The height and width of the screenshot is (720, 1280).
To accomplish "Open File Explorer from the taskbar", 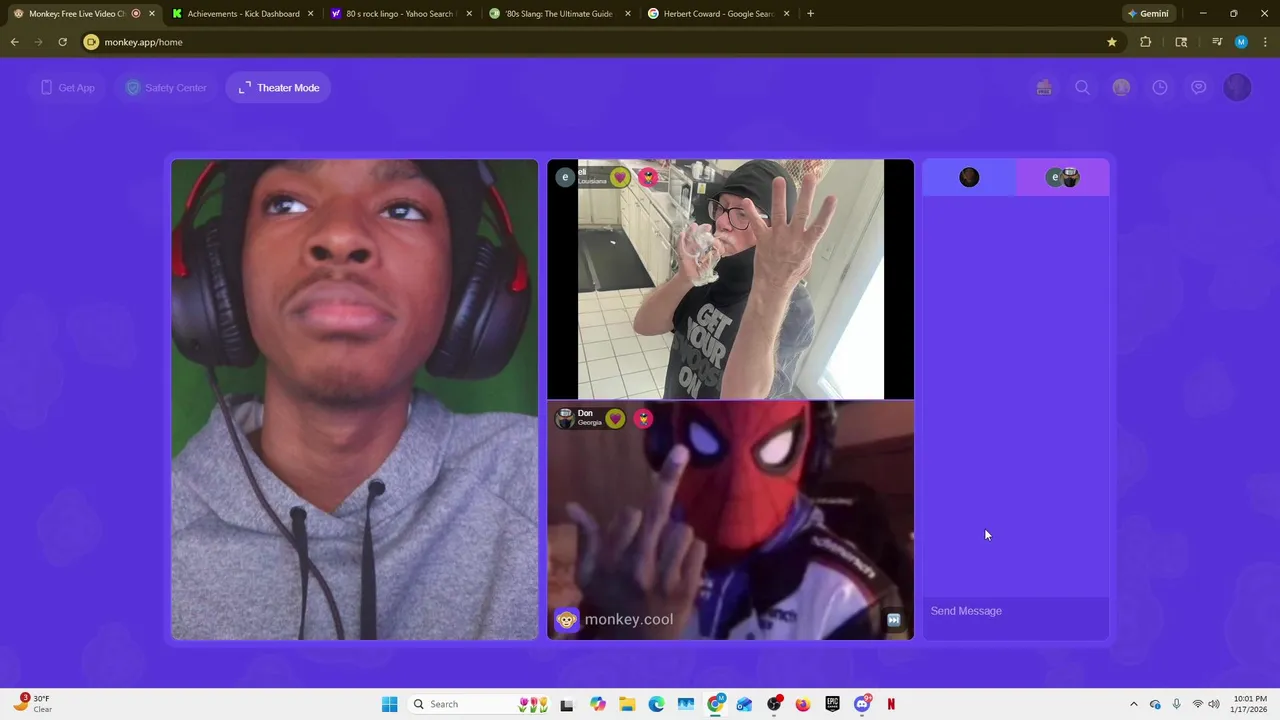I will [627, 704].
